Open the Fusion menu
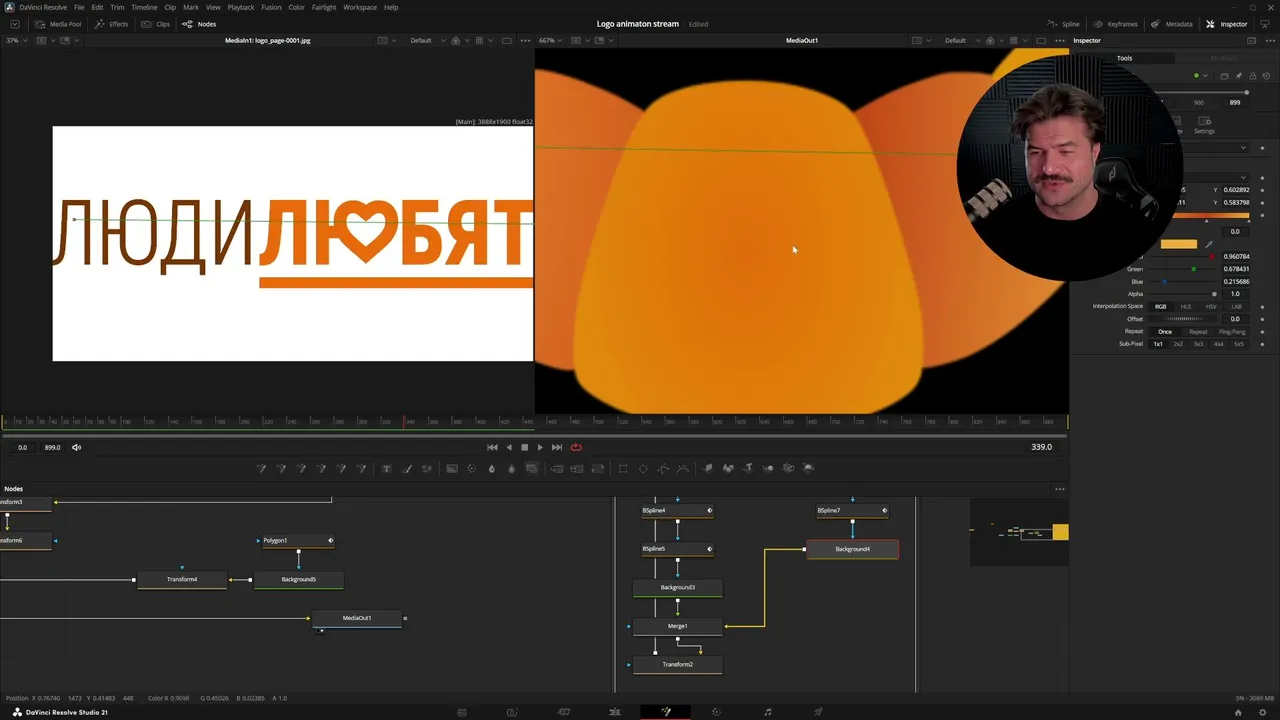 pyautogui.click(x=271, y=7)
